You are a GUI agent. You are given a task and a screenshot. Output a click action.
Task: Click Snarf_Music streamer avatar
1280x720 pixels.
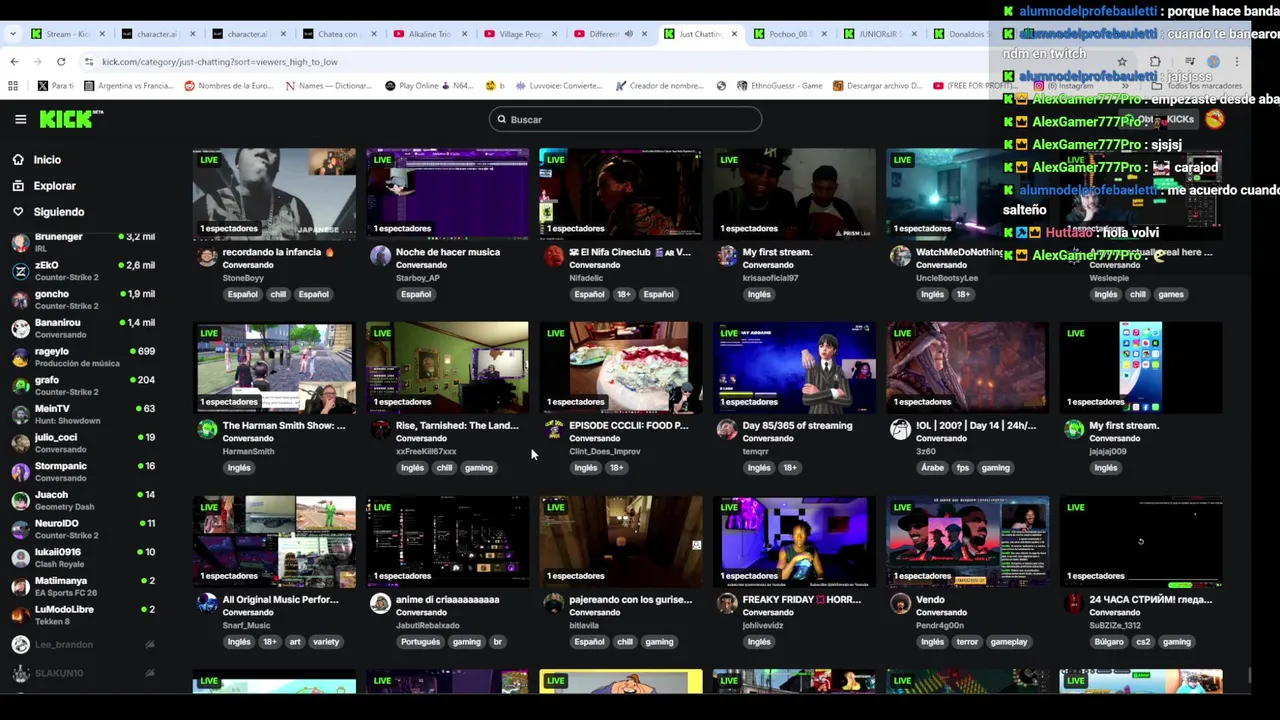click(x=207, y=603)
